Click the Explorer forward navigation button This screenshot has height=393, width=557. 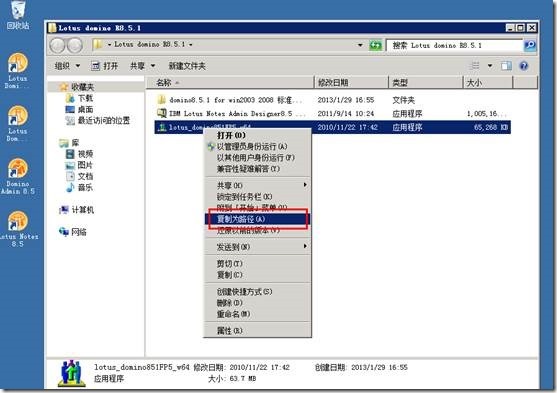[x=75, y=45]
